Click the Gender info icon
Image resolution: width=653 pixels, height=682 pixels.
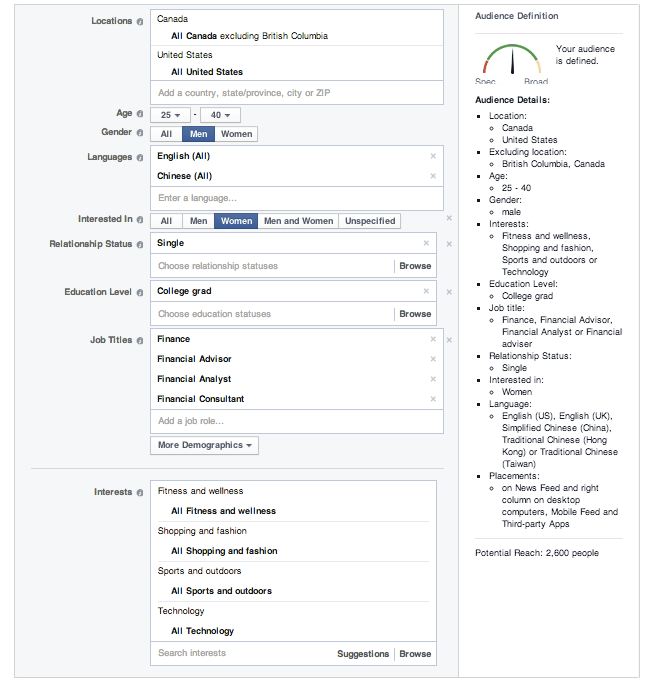pos(140,133)
